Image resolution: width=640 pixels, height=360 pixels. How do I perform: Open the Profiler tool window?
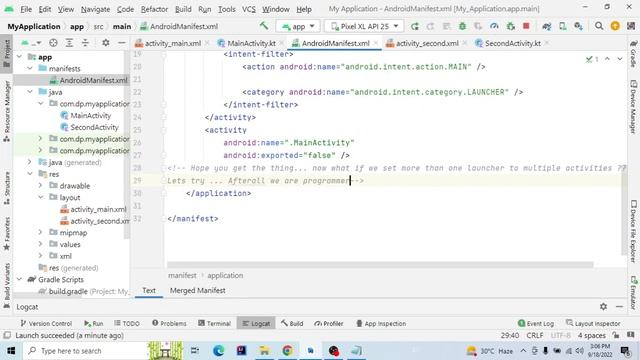(329, 323)
